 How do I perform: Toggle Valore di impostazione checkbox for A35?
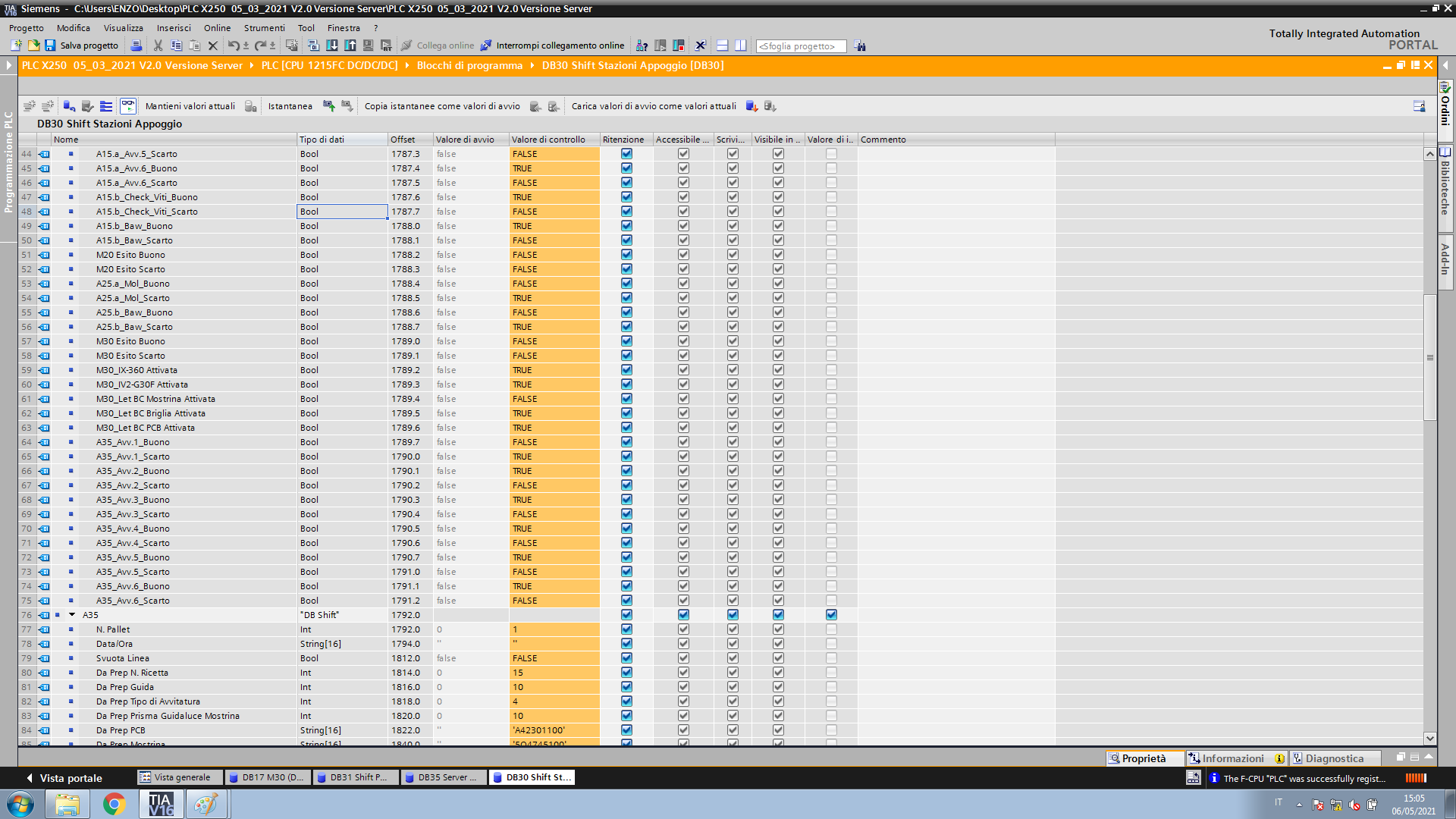(x=831, y=615)
